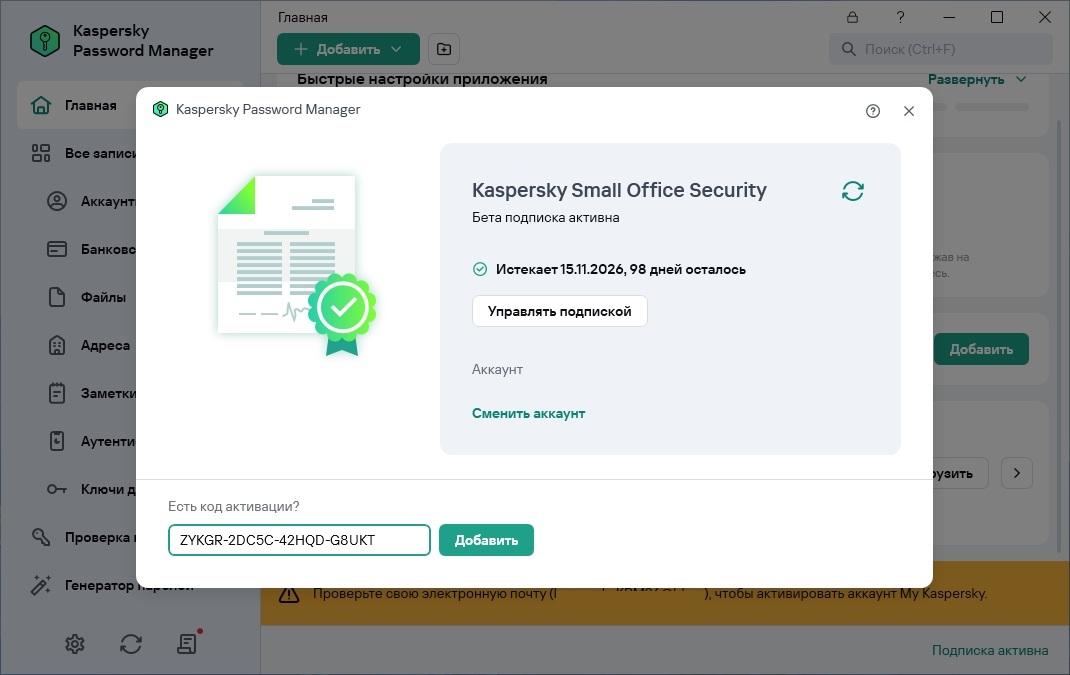This screenshot has width=1070, height=675.
Task: Click Подписка активна status link
Action: [x=989, y=650]
